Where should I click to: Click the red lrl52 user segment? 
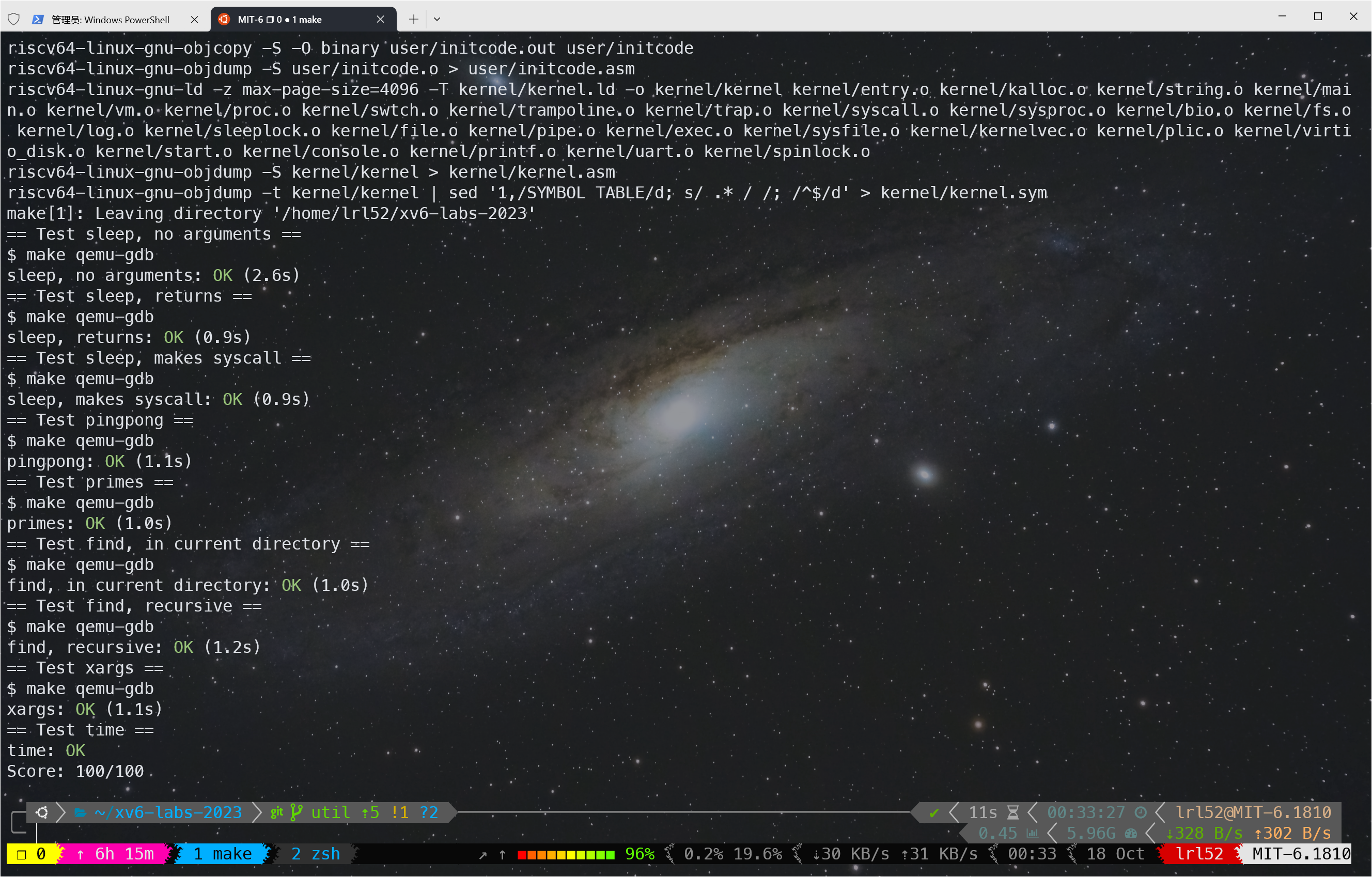(x=1199, y=854)
